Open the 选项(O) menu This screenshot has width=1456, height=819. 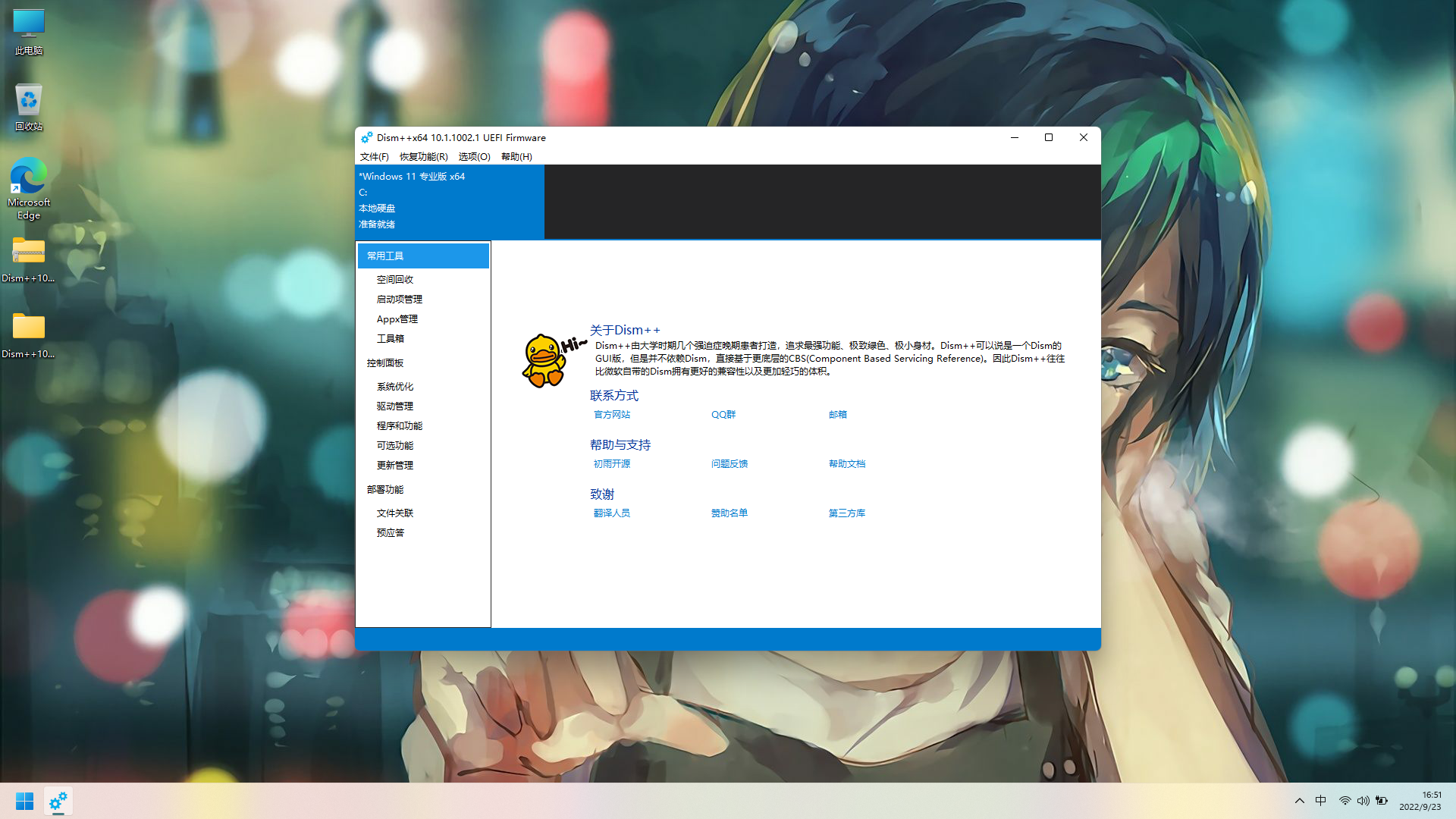[x=474, y=157]
